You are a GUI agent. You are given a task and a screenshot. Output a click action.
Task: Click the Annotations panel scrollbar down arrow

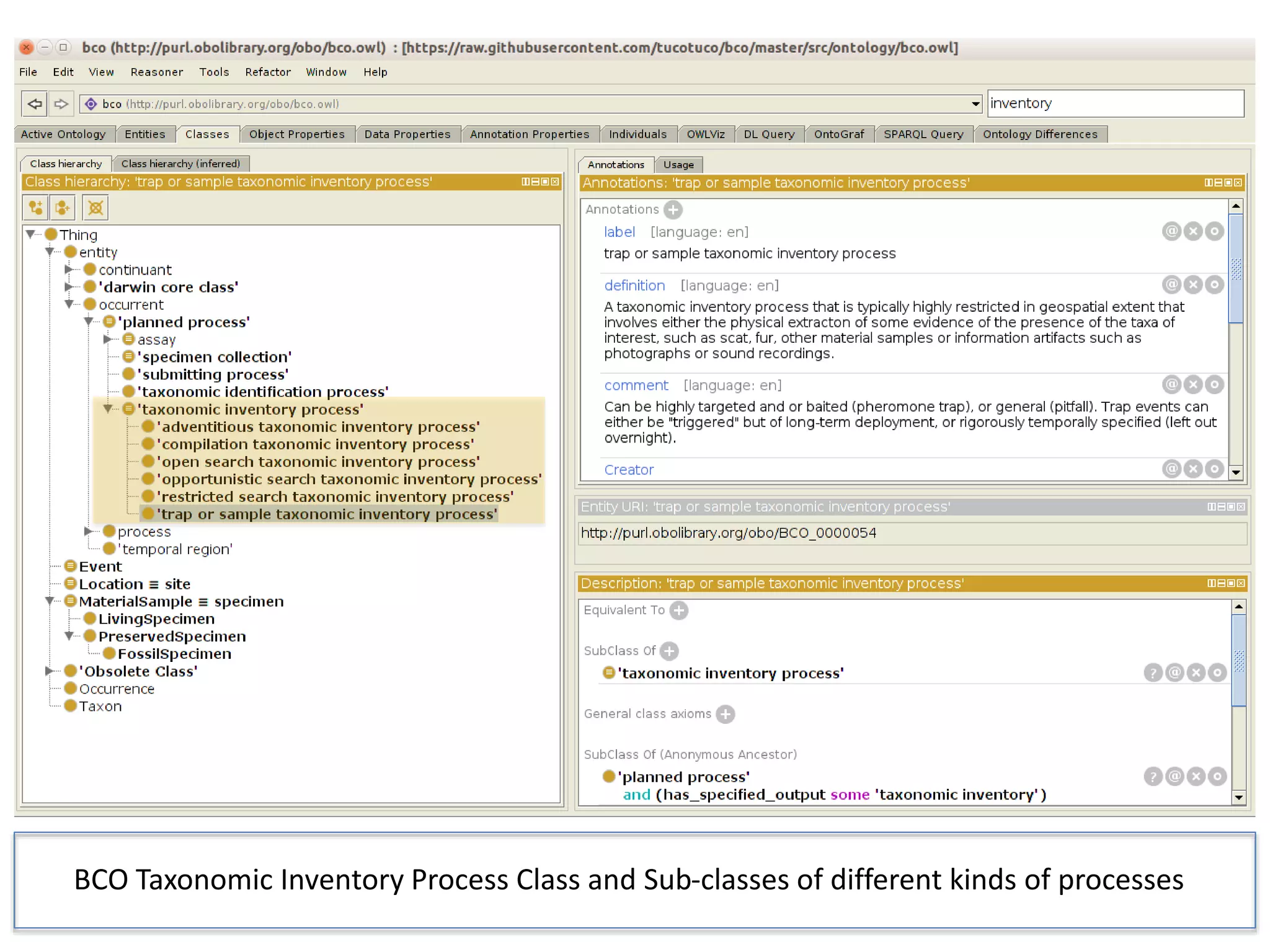click(1236, 472)
